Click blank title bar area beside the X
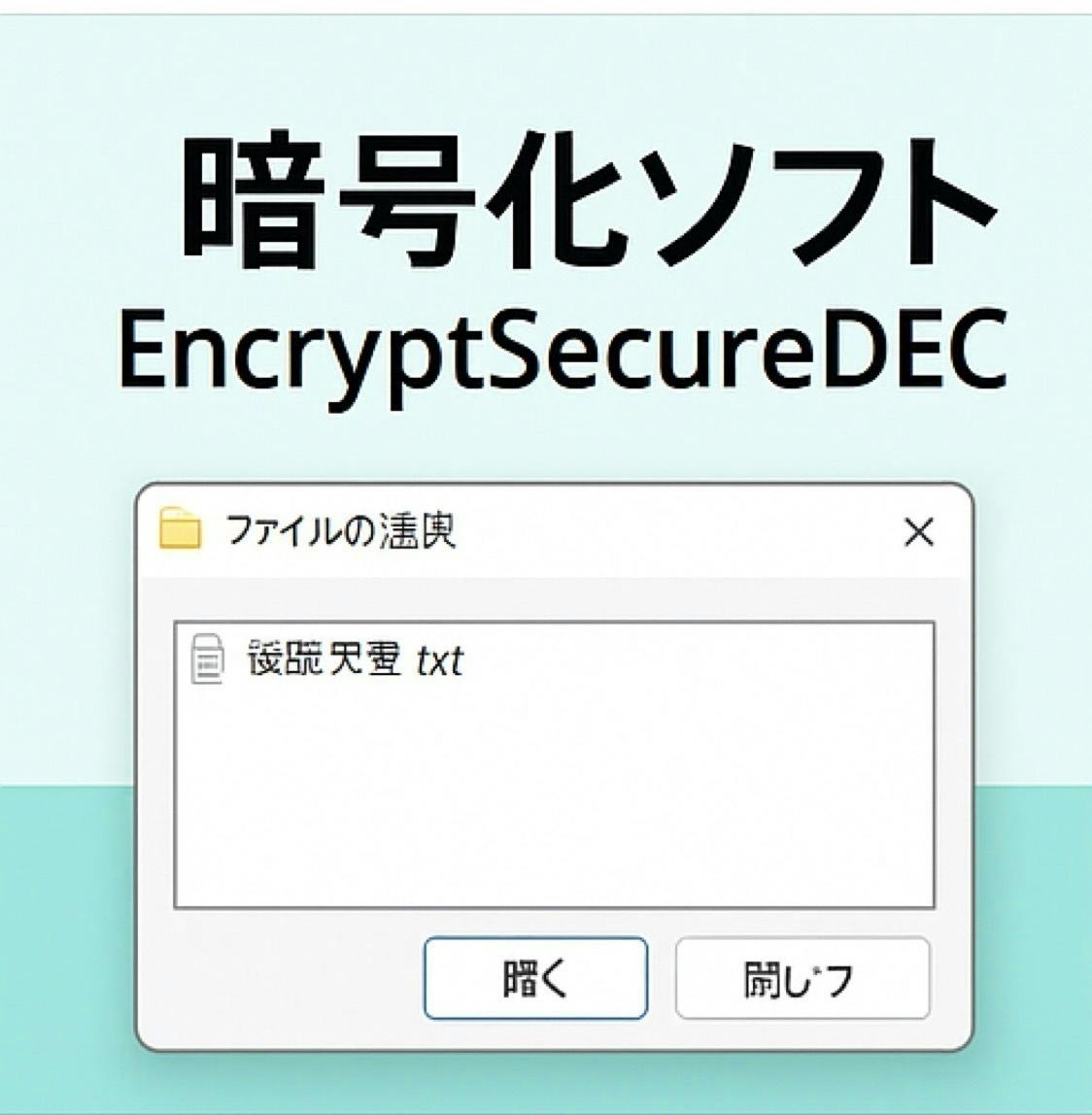1092x1115 pixels. pyautogui.click(x=676, y=531)
